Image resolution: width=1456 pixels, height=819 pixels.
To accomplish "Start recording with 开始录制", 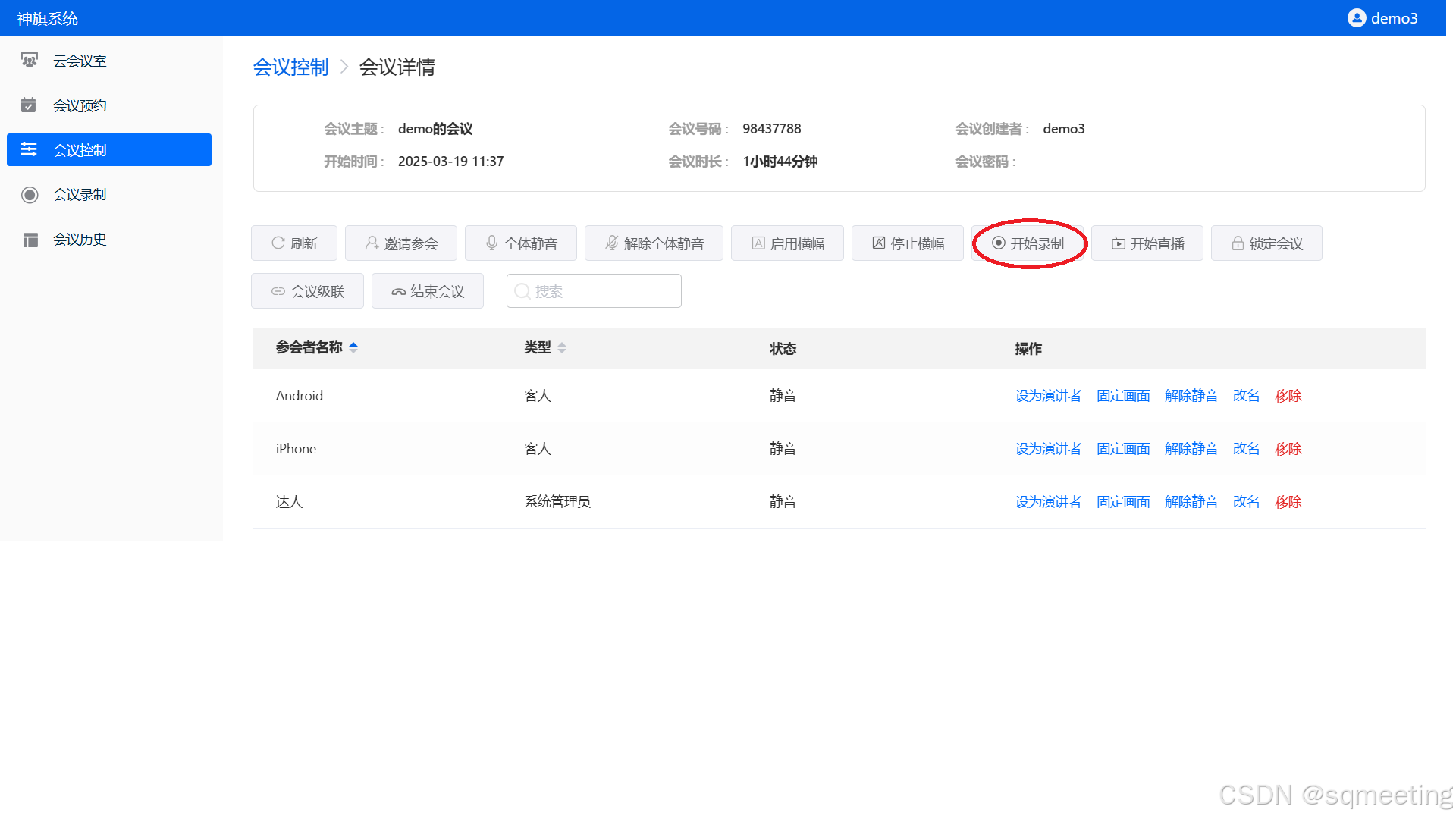I will [x=1028, y=243].
